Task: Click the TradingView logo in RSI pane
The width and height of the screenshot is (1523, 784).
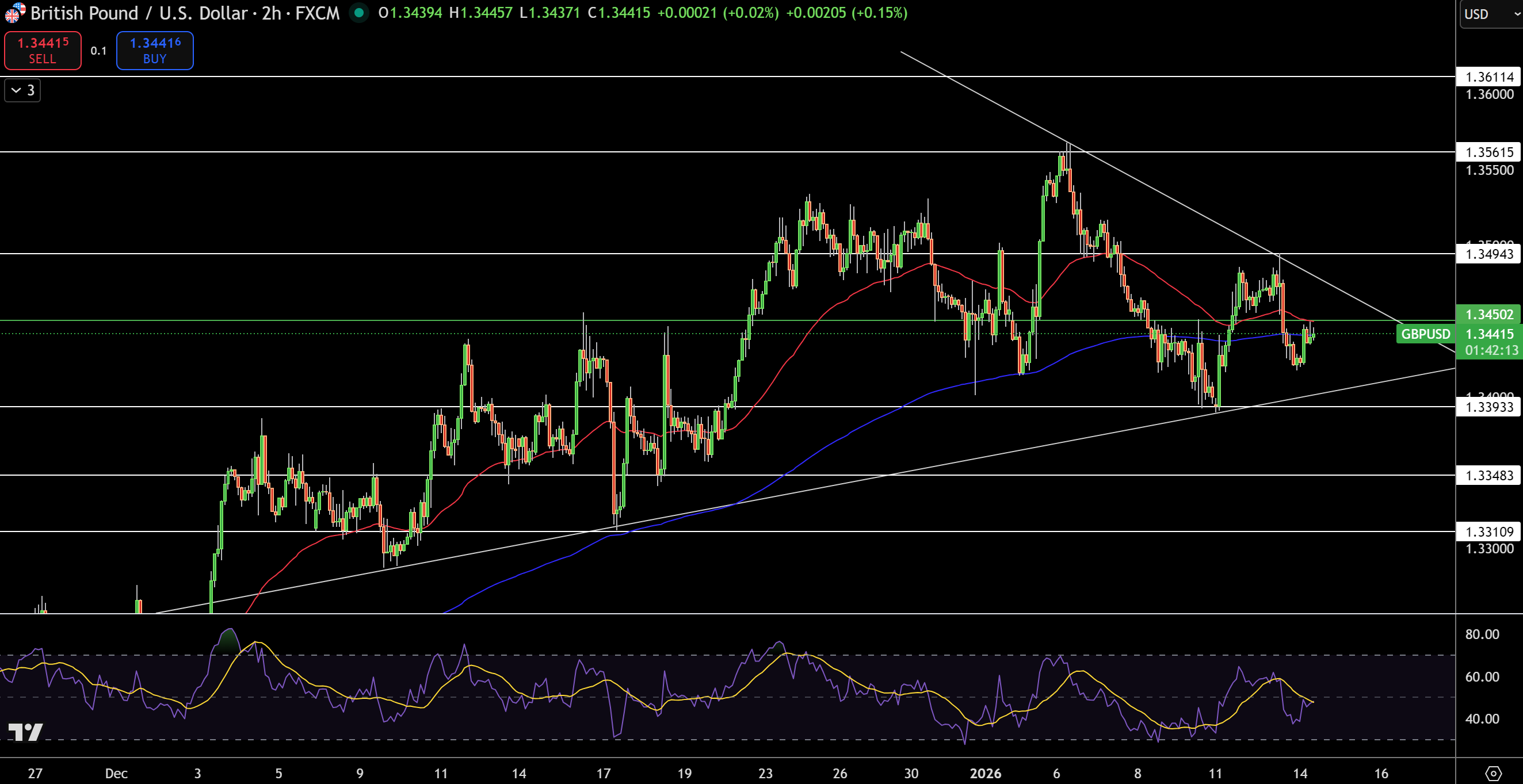Action: click(x=25, y=732)
